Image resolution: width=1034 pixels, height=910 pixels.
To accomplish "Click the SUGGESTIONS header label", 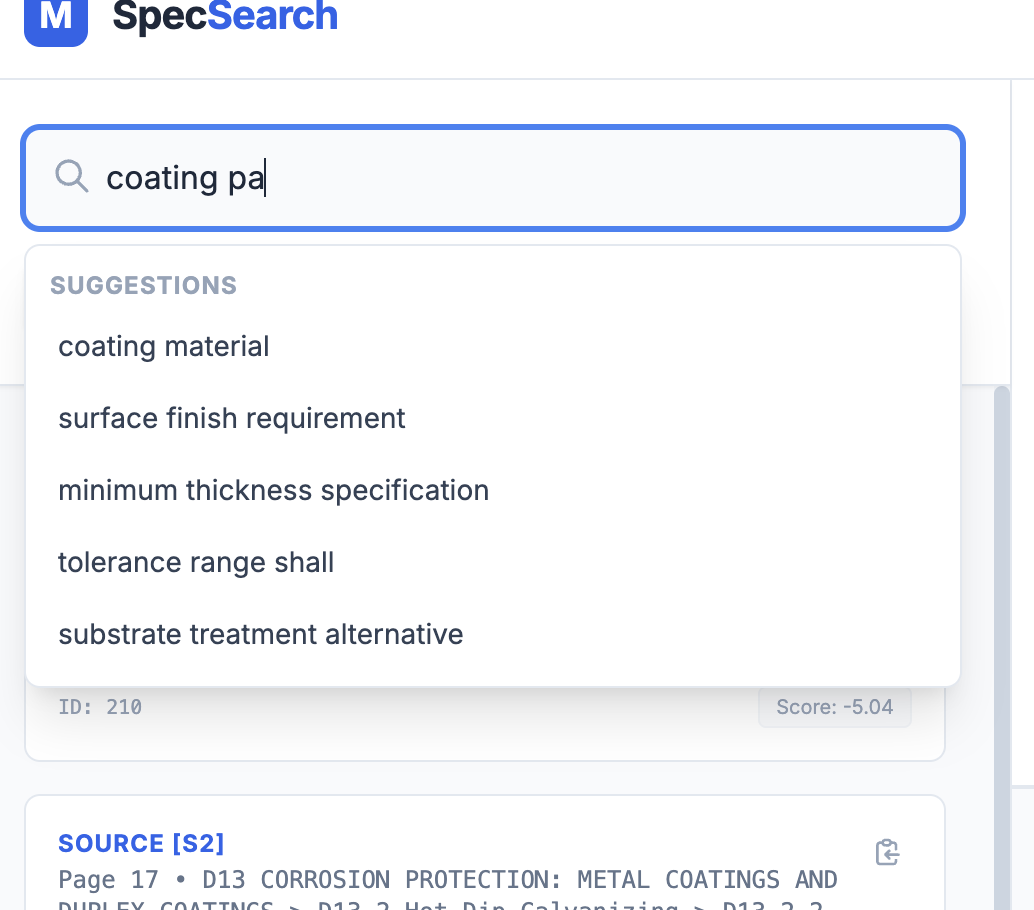I will (x=143, y=285).
